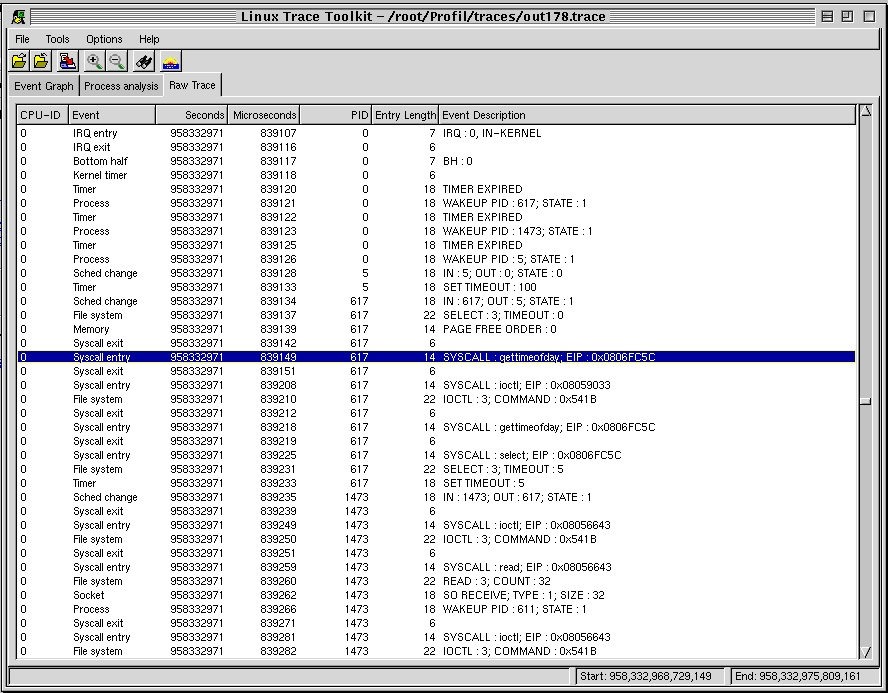
Task: Select 'WAKEUP PID : 1473; STATE : 1' row
Action: [436, 231]
